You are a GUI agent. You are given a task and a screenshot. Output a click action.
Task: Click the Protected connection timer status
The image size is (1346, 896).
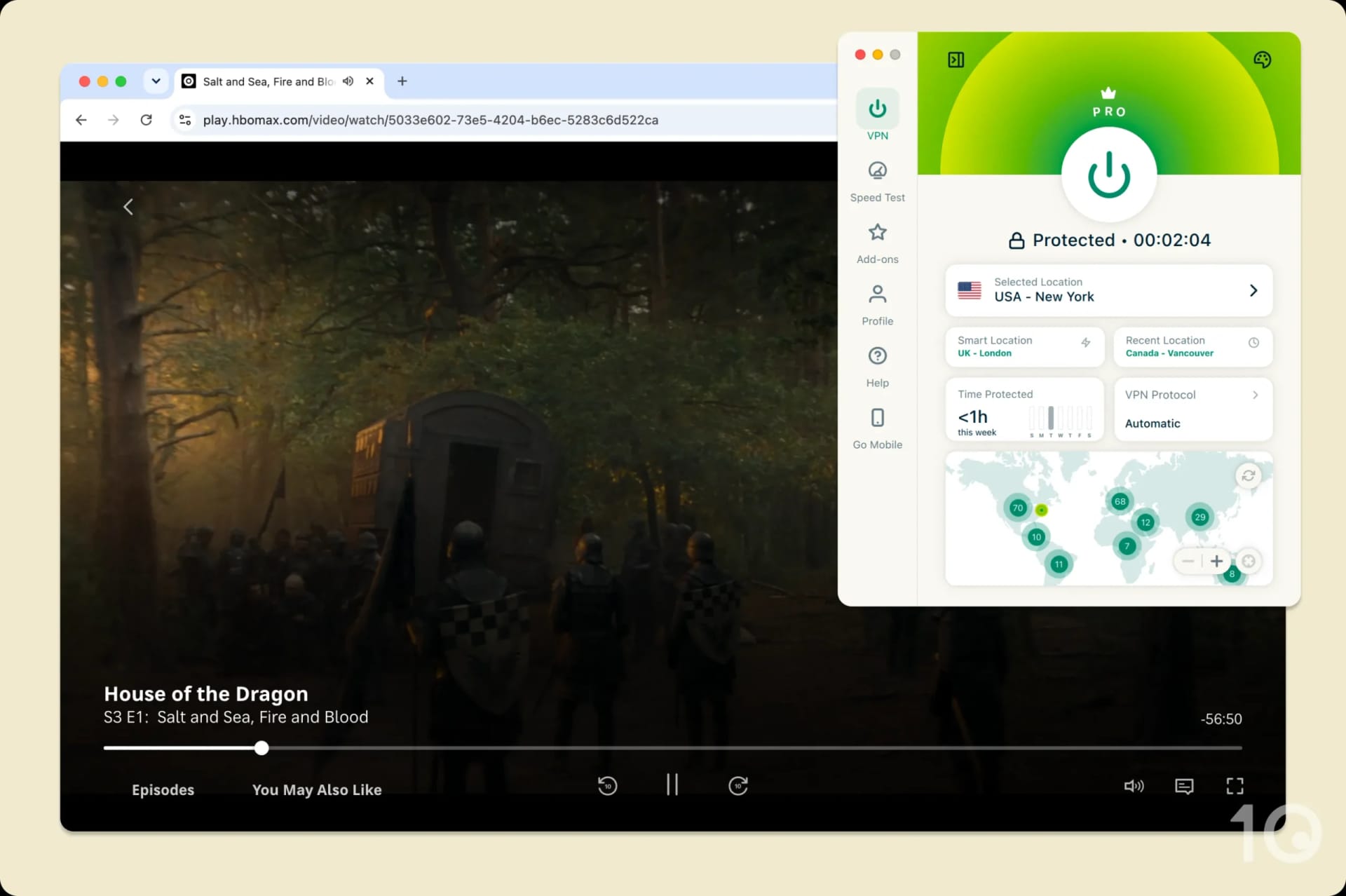(x=1110, y=240)
